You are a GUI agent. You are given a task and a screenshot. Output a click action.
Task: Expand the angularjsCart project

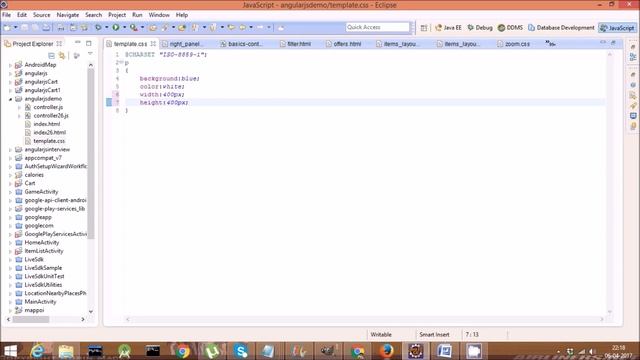point(10,82)
